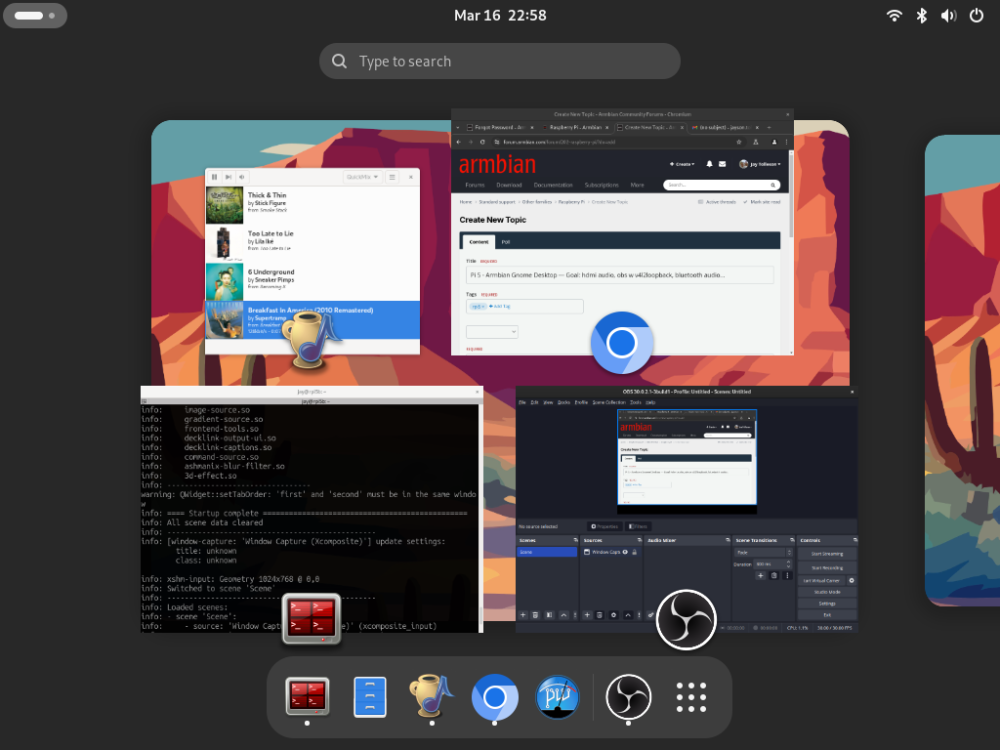Switch to the Forgot Password Chromium tab
Image resolution: width=1000 pixels, height=750 pixels.
pyautogui.click(x=501, y=128)
